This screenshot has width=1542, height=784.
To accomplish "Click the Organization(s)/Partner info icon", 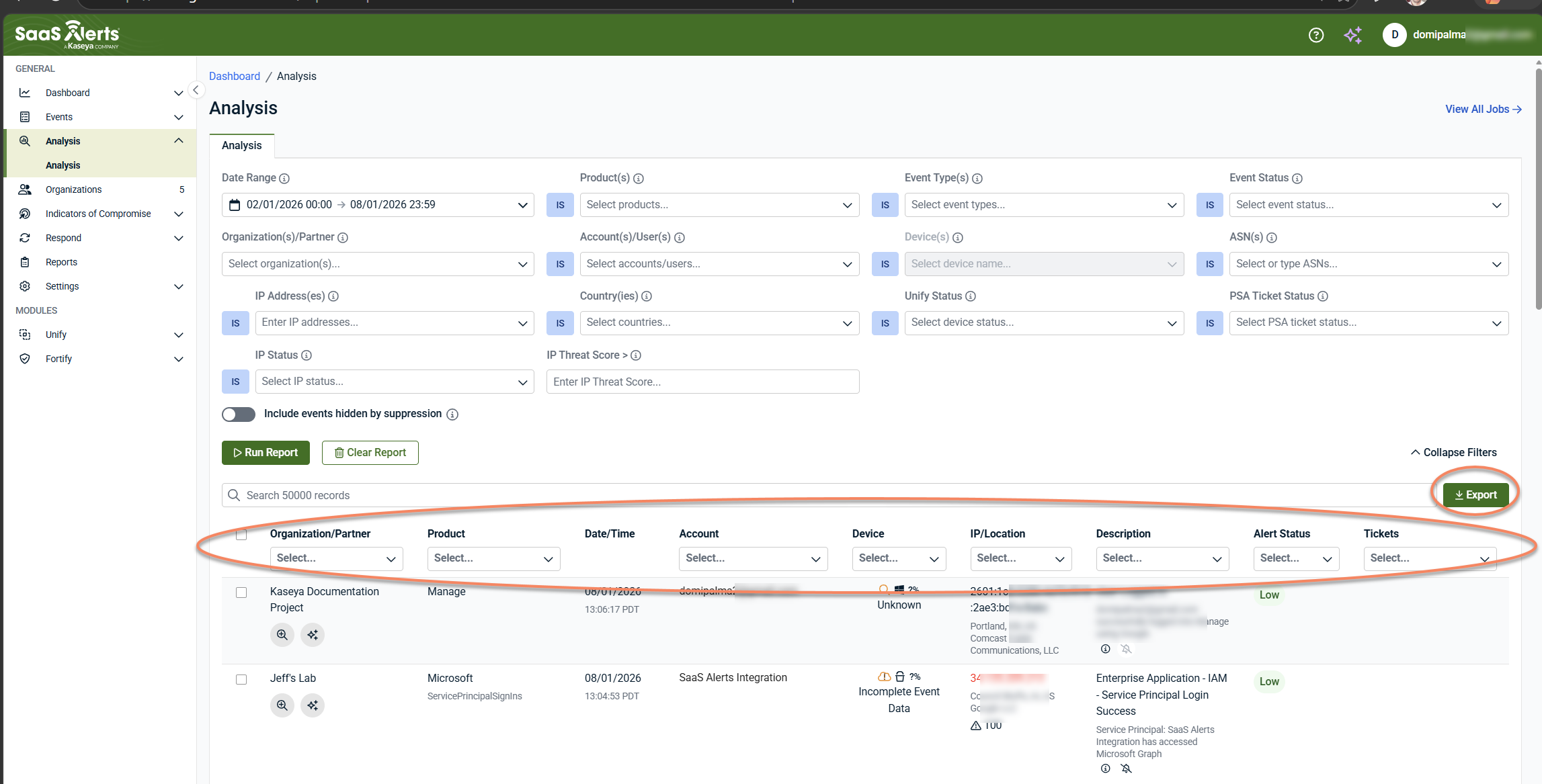I will click(x=343, y=238).
